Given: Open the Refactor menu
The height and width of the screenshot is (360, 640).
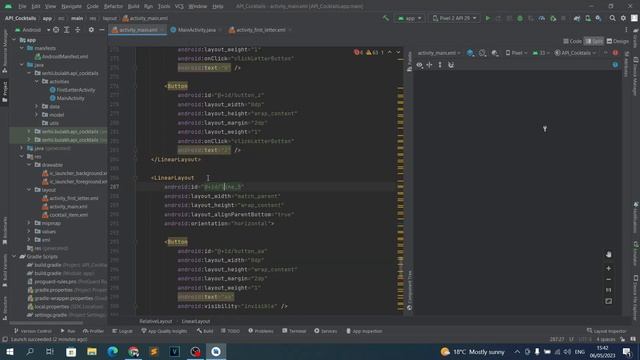Looking at the screenshot, I should (113, 7).
